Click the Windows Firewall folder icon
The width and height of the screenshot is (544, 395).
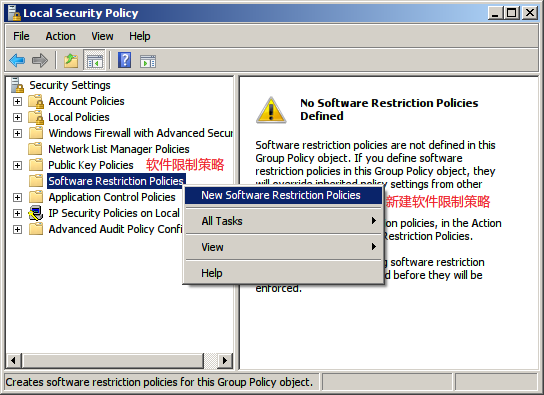pos(36,133)
